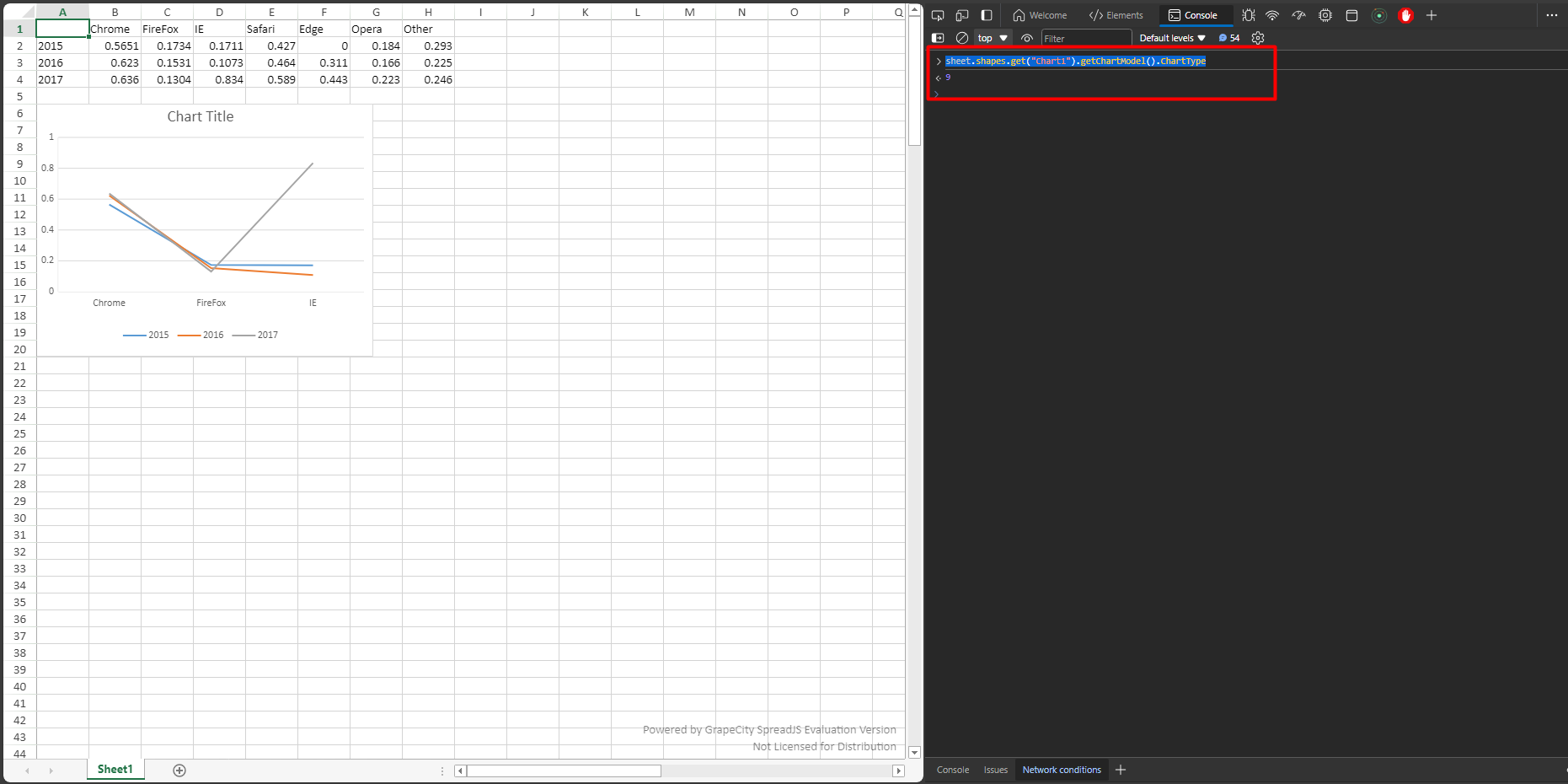Click the 'Other' header cell

(x=428, y=29)
